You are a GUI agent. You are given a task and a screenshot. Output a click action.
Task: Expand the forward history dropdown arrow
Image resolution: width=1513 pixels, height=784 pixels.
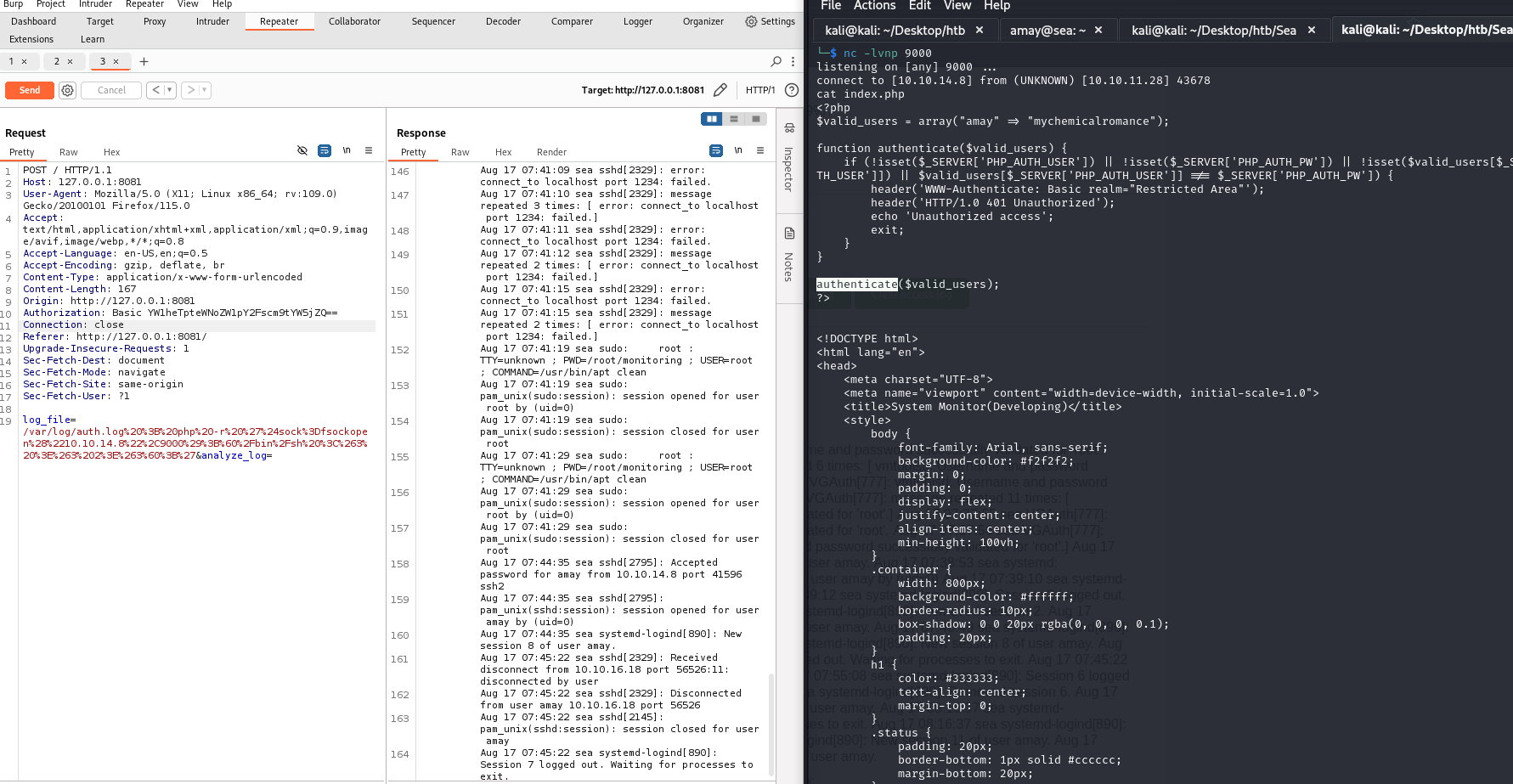coord(205,90)
